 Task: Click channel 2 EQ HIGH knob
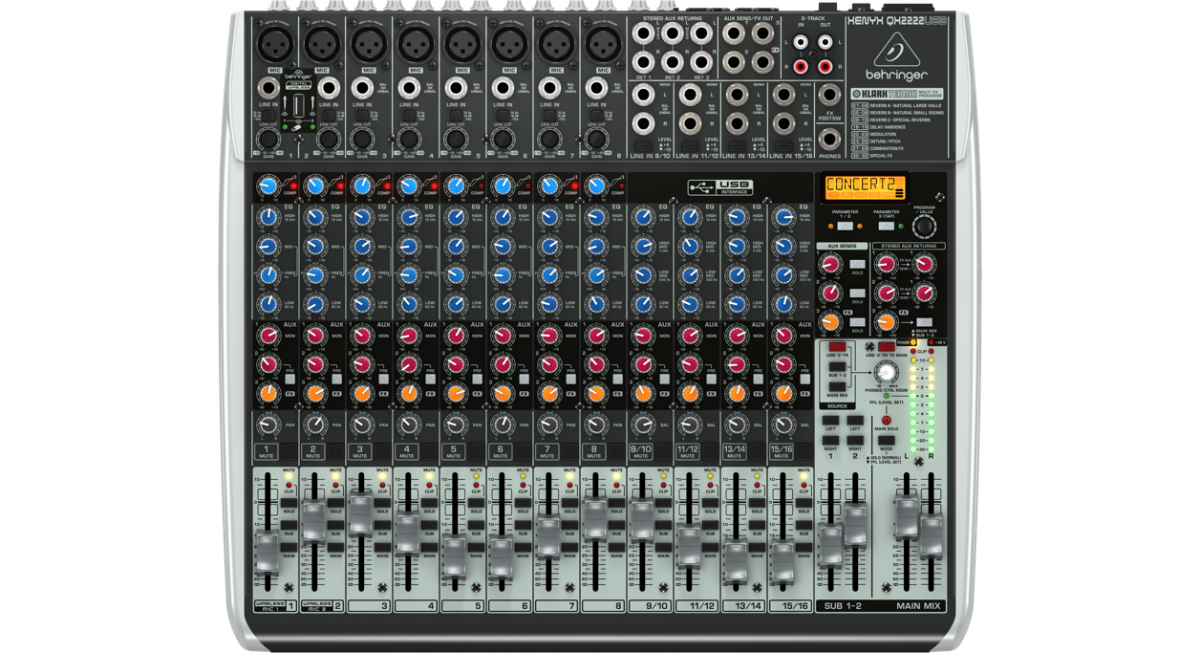(314, 216)
